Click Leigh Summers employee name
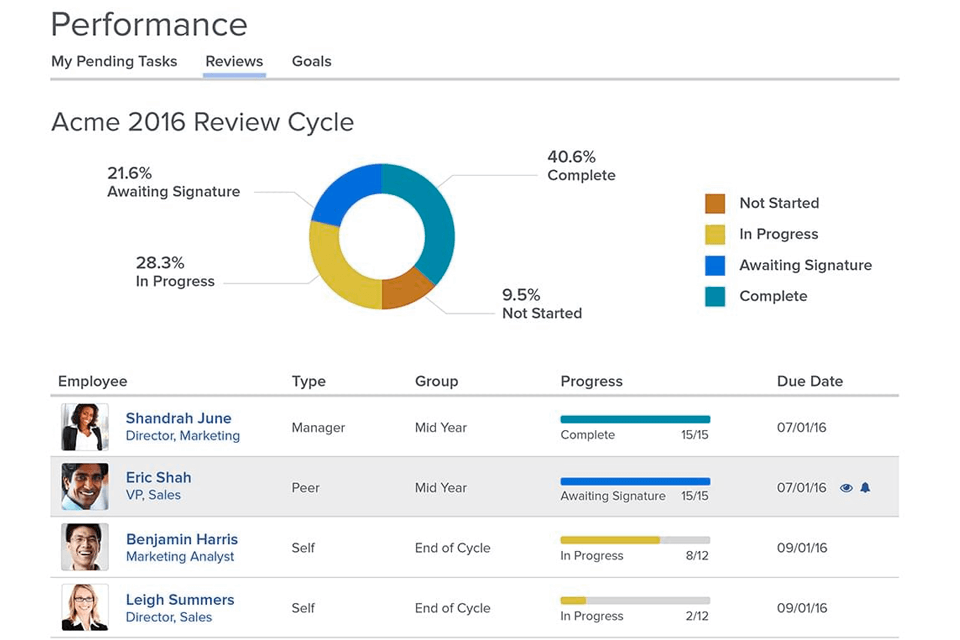Image resolution: width=960 pixels, height=640 pixels. coord(179,600)
